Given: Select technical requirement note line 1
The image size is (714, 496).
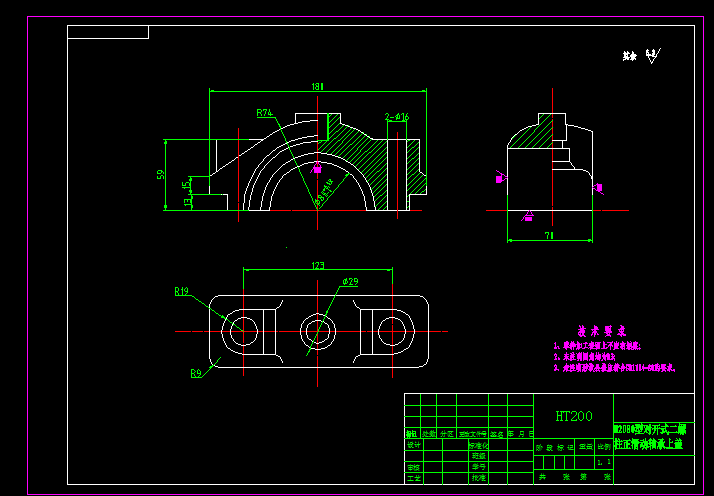Looking at the screenshot, I should [x=597, y=346].
